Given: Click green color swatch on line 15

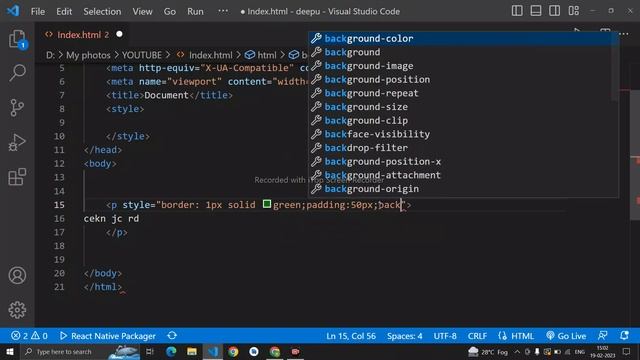Looking at the screenshot, I should click(267, 204).
